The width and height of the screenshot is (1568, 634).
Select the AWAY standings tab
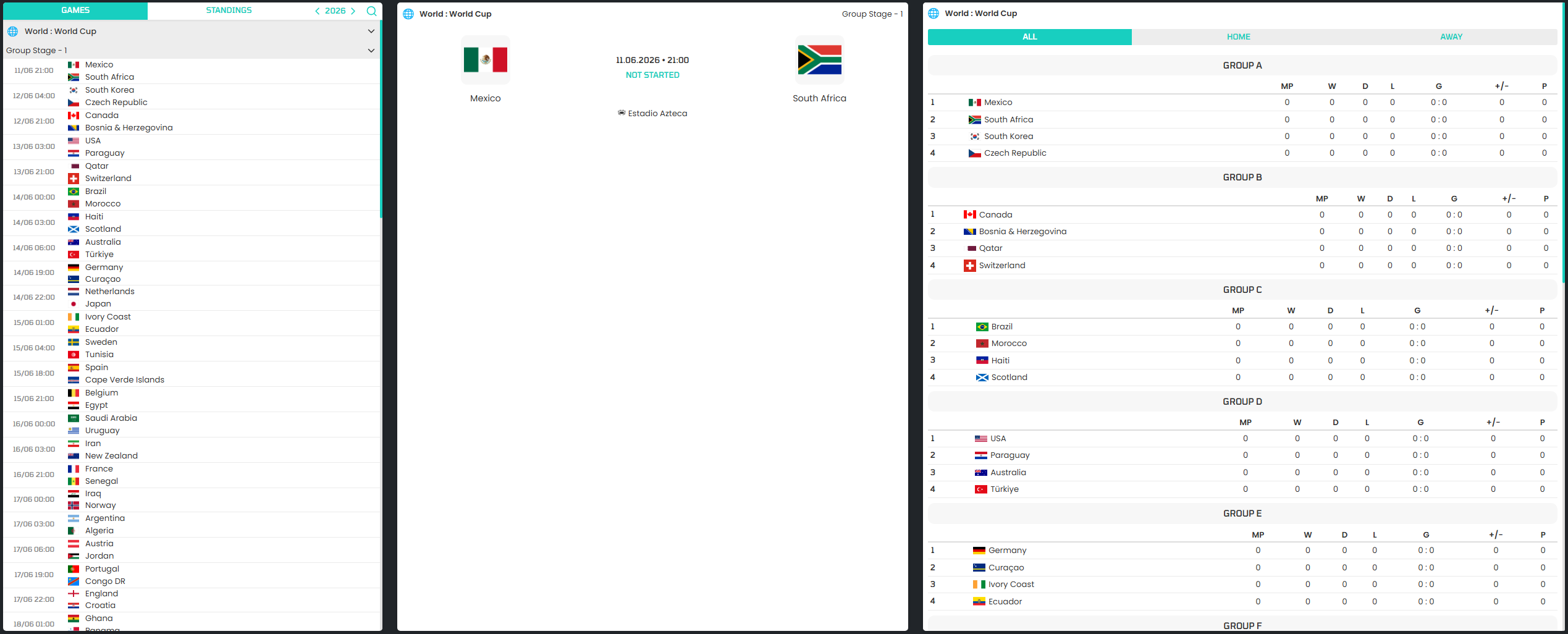coord(1451,37)
